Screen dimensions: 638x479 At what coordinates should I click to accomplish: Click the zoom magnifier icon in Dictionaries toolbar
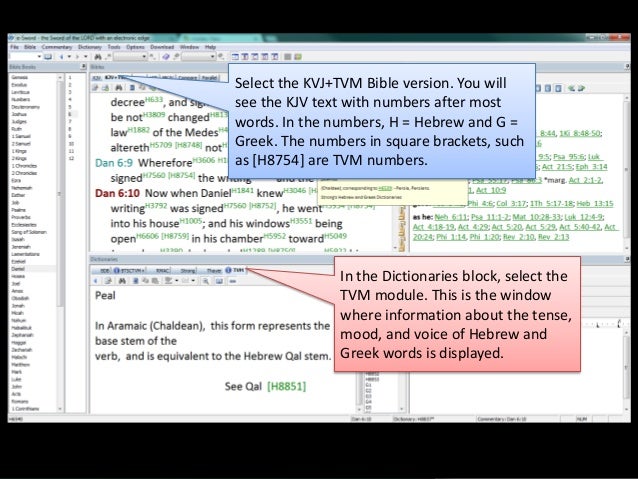click(x=206, y=281)
